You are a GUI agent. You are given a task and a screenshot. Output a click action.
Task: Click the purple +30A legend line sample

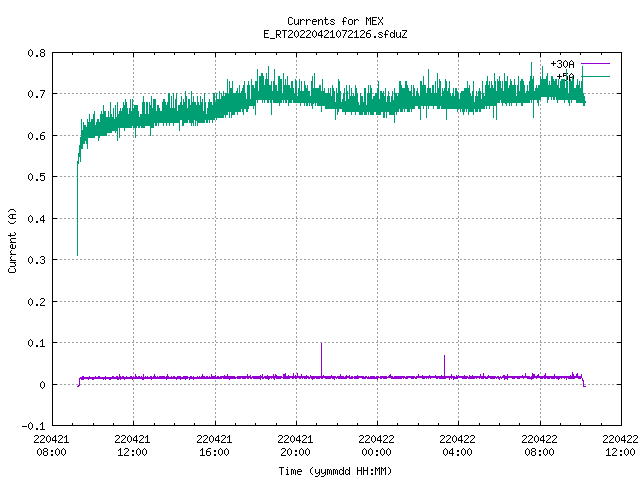[x=596, y=64]
